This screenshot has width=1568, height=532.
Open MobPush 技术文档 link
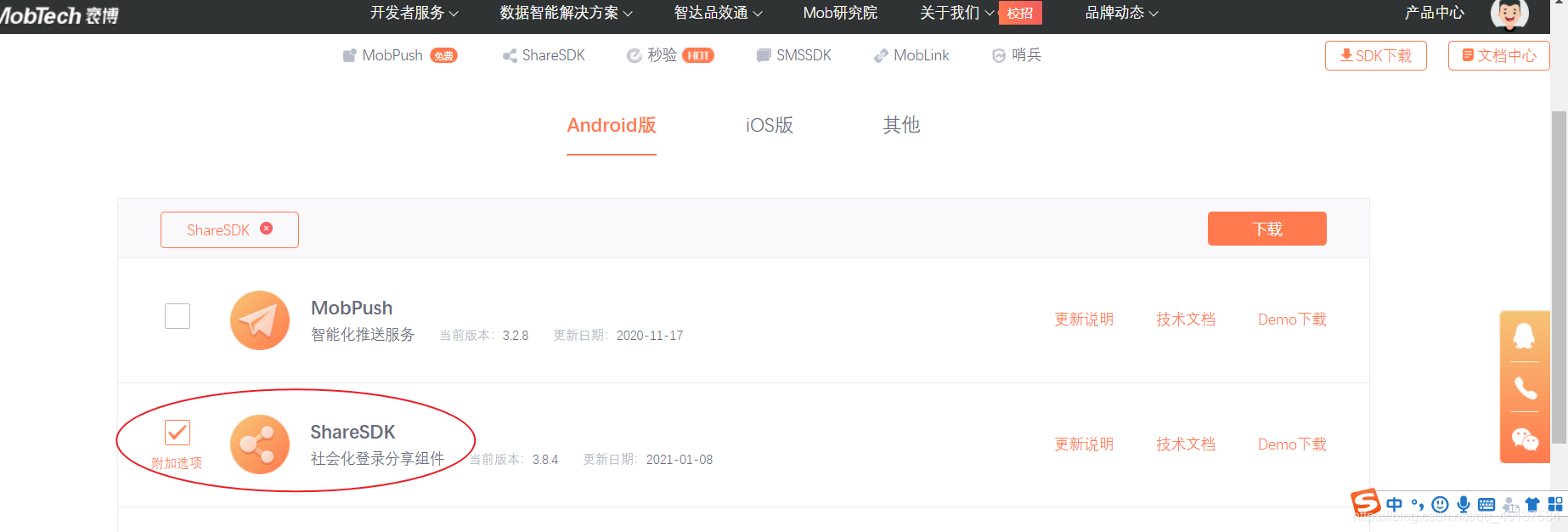pos(1186,320)
